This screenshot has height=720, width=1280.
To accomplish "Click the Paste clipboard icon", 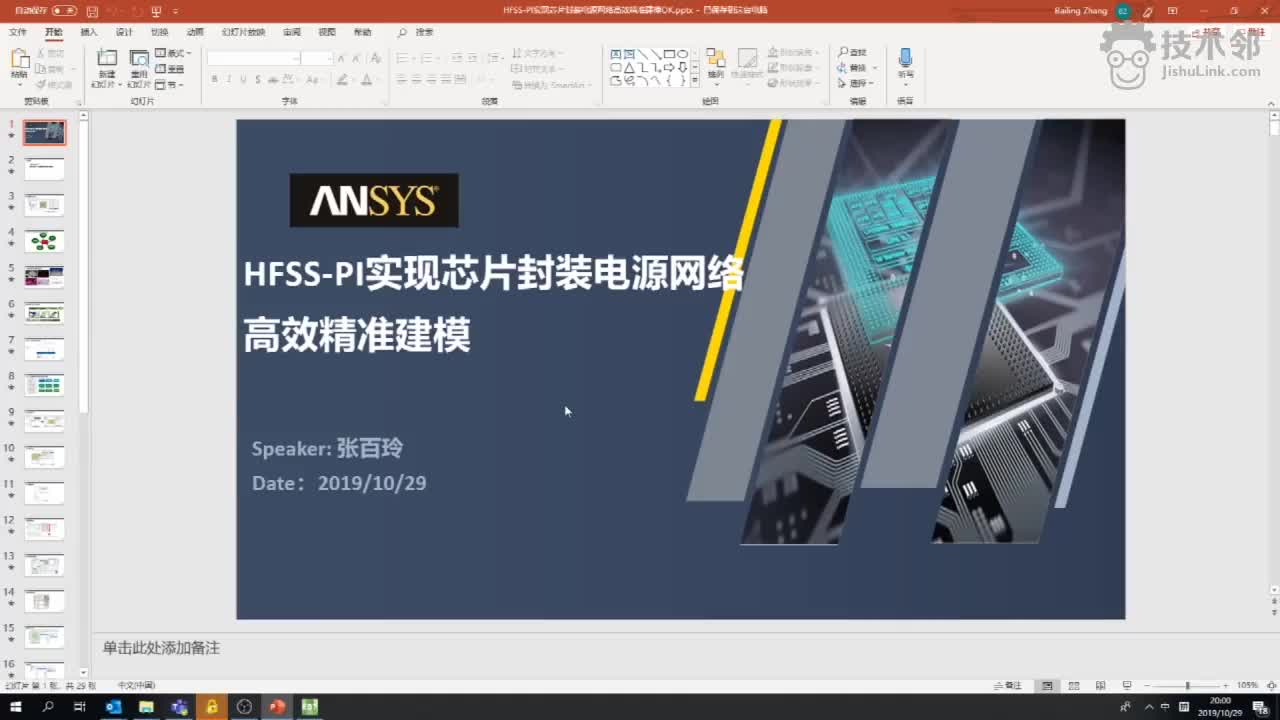I will tap(19, 58).
